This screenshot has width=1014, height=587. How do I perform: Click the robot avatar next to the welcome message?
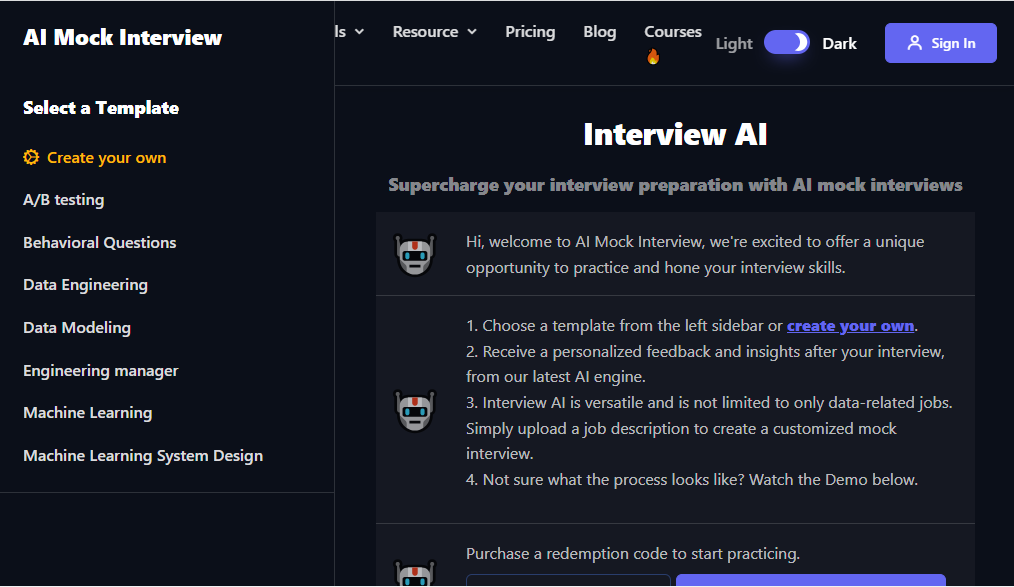[x=414, y=254]
